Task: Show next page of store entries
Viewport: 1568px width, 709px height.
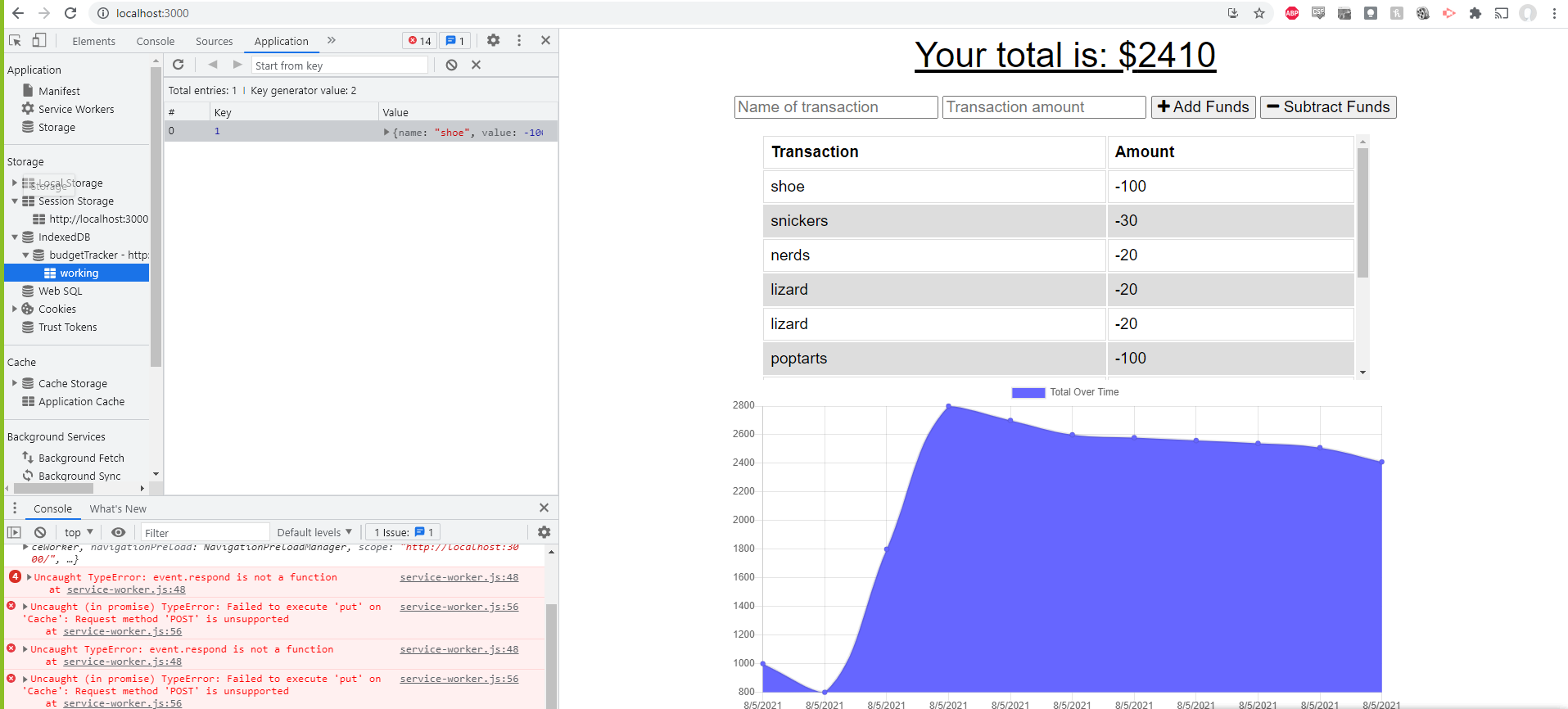Action: point(237,65)
